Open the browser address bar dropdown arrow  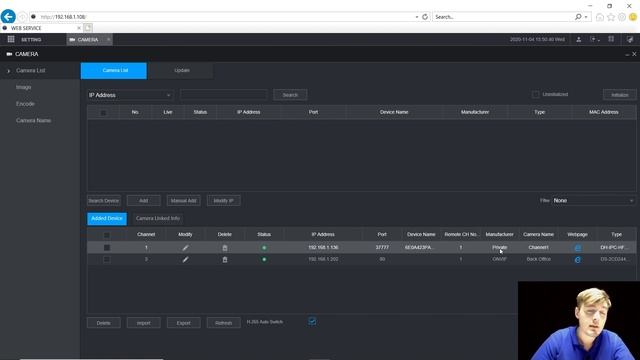(417, 17)
